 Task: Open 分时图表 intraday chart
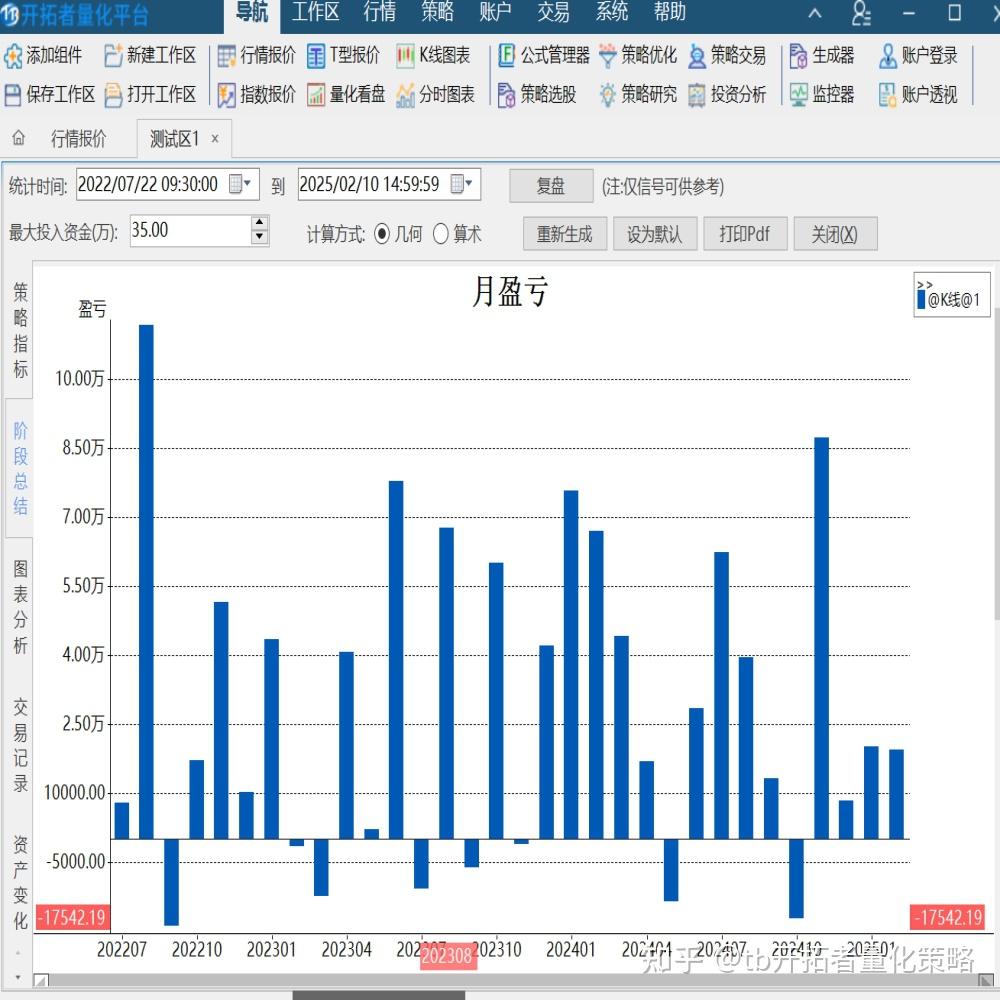[435, 95]
